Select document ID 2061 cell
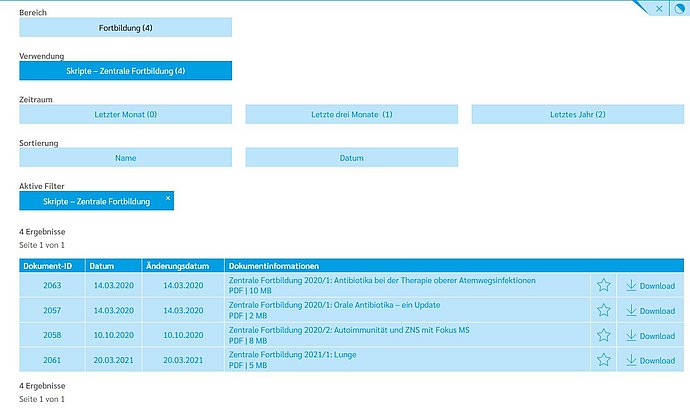The width and height of the screenshot is (690, 408). [52, 360]
